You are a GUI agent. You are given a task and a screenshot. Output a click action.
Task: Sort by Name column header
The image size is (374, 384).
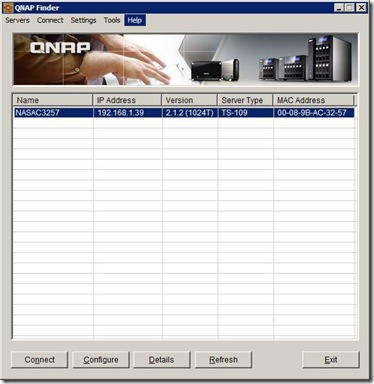click(53, 100)
